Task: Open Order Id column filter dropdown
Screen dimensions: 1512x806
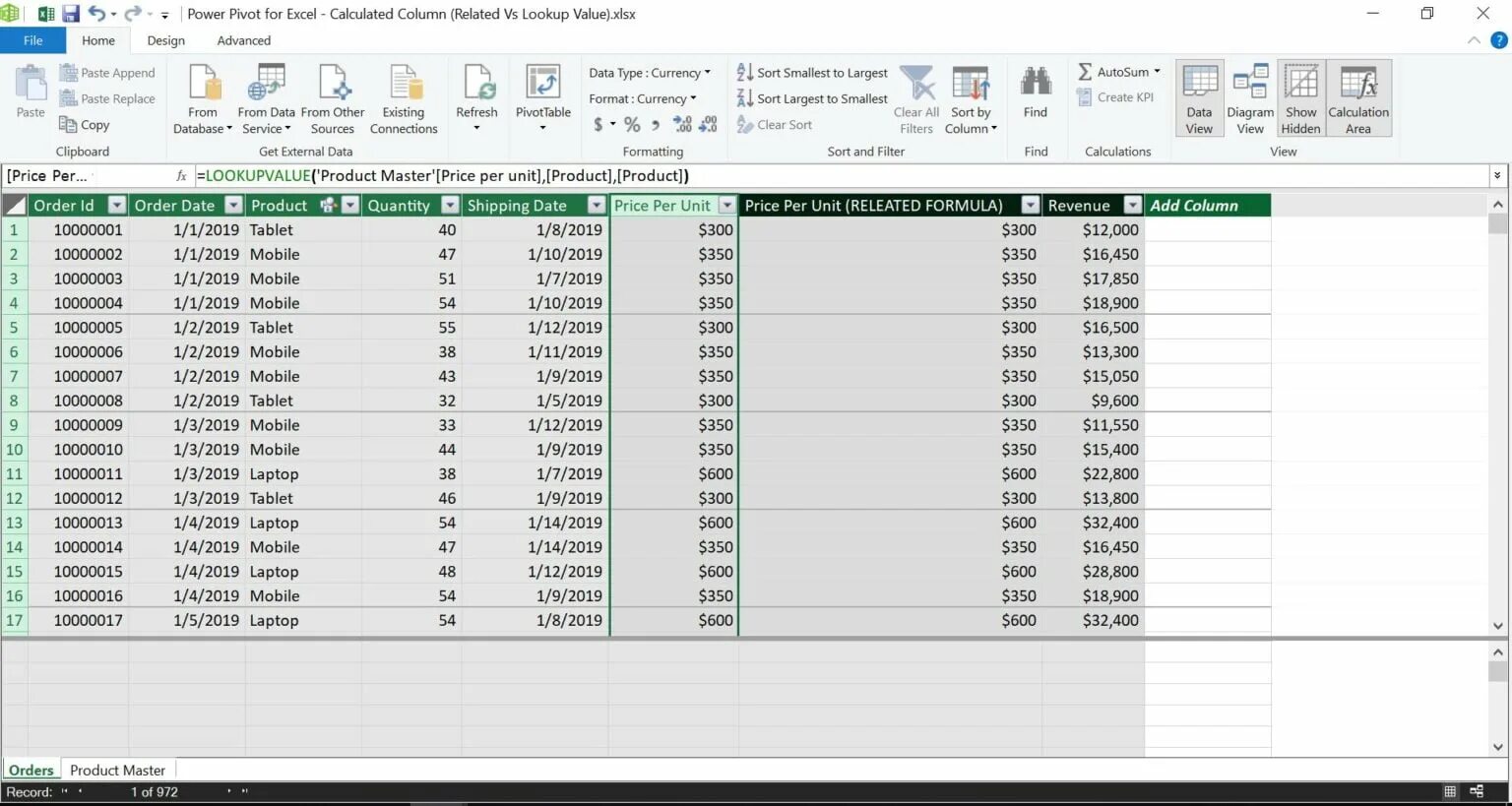Action: tap(116, 205)
